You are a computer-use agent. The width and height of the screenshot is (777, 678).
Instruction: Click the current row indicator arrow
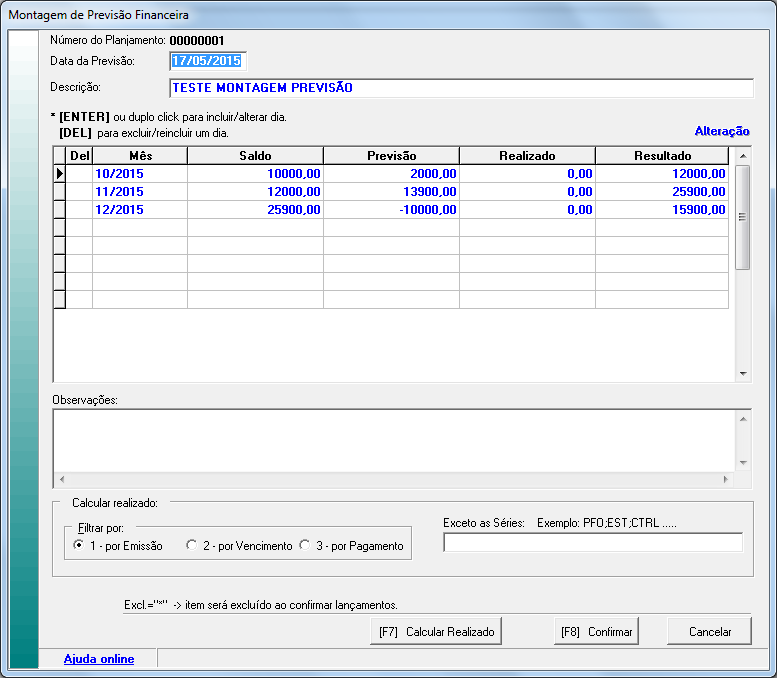(59, 174)
